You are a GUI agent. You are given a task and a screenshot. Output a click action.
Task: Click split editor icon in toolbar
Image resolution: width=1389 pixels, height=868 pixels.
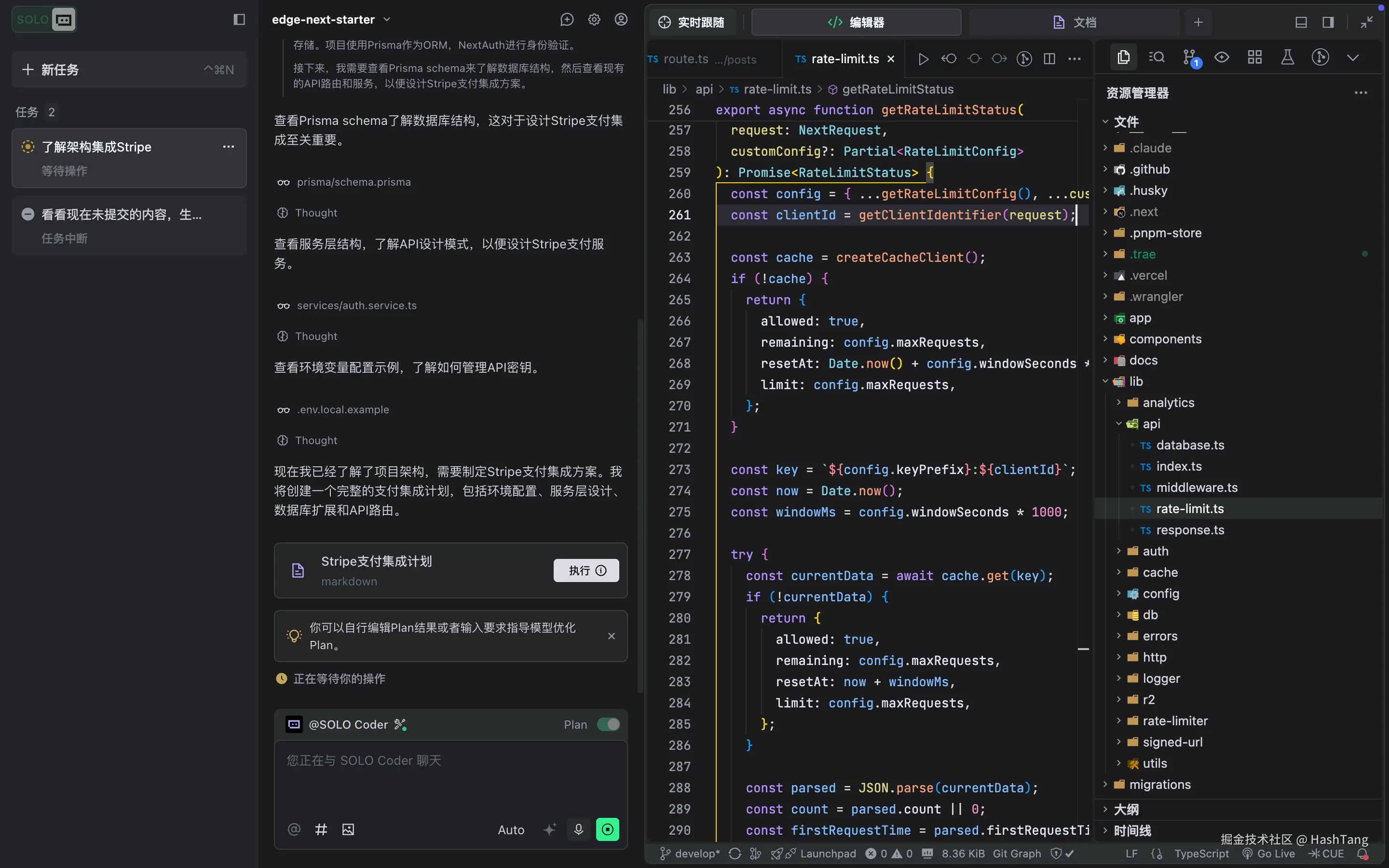pos(1049,58)
